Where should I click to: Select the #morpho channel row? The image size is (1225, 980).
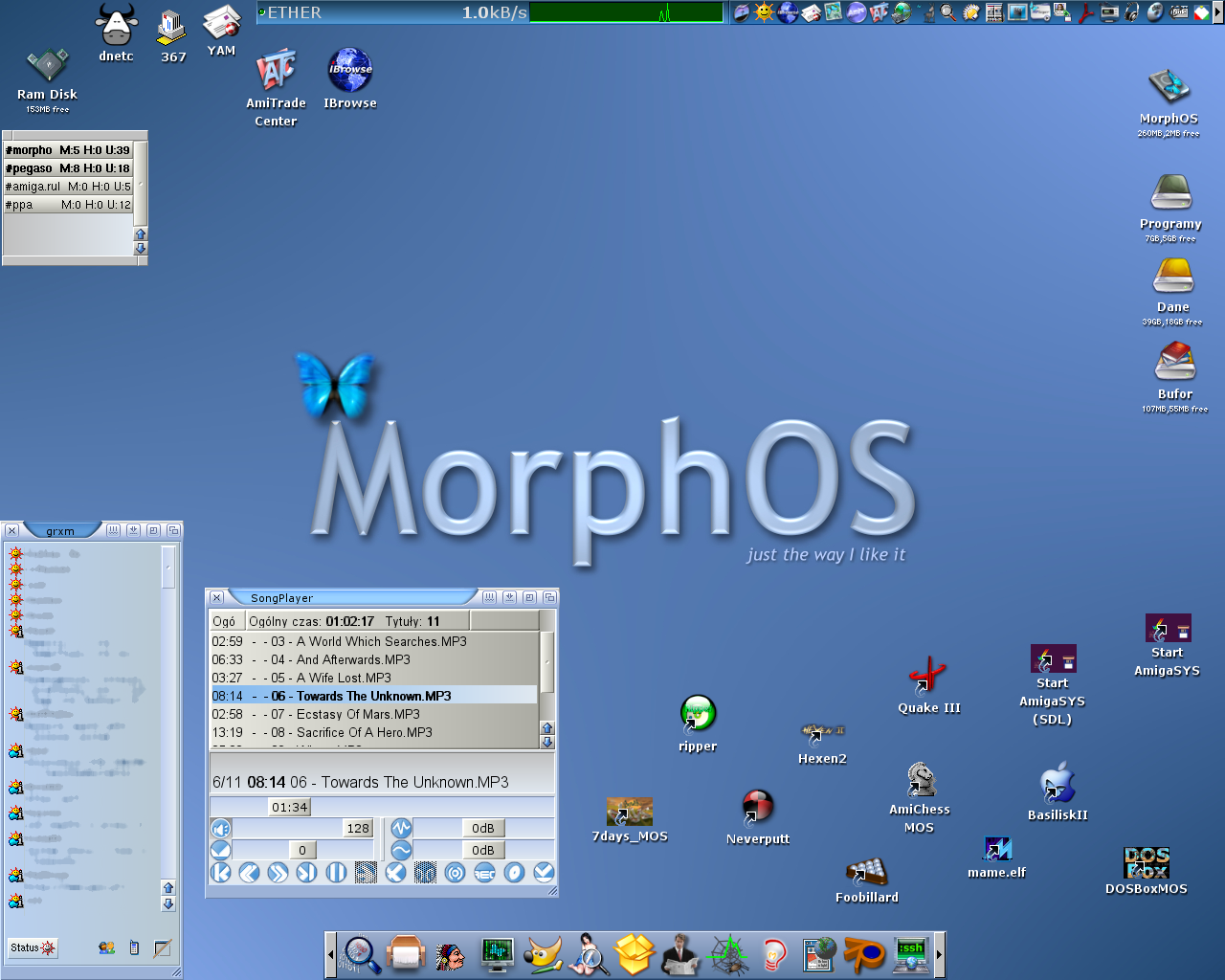[68, 150]
